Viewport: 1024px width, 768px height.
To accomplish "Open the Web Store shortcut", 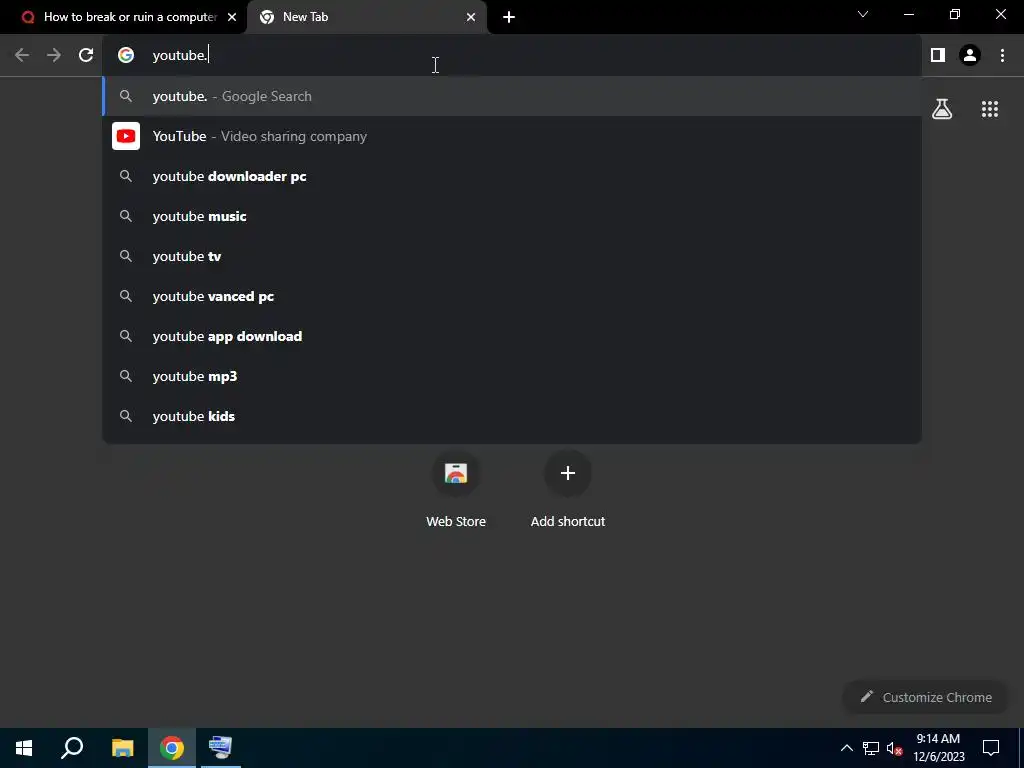I will [456, 490].
